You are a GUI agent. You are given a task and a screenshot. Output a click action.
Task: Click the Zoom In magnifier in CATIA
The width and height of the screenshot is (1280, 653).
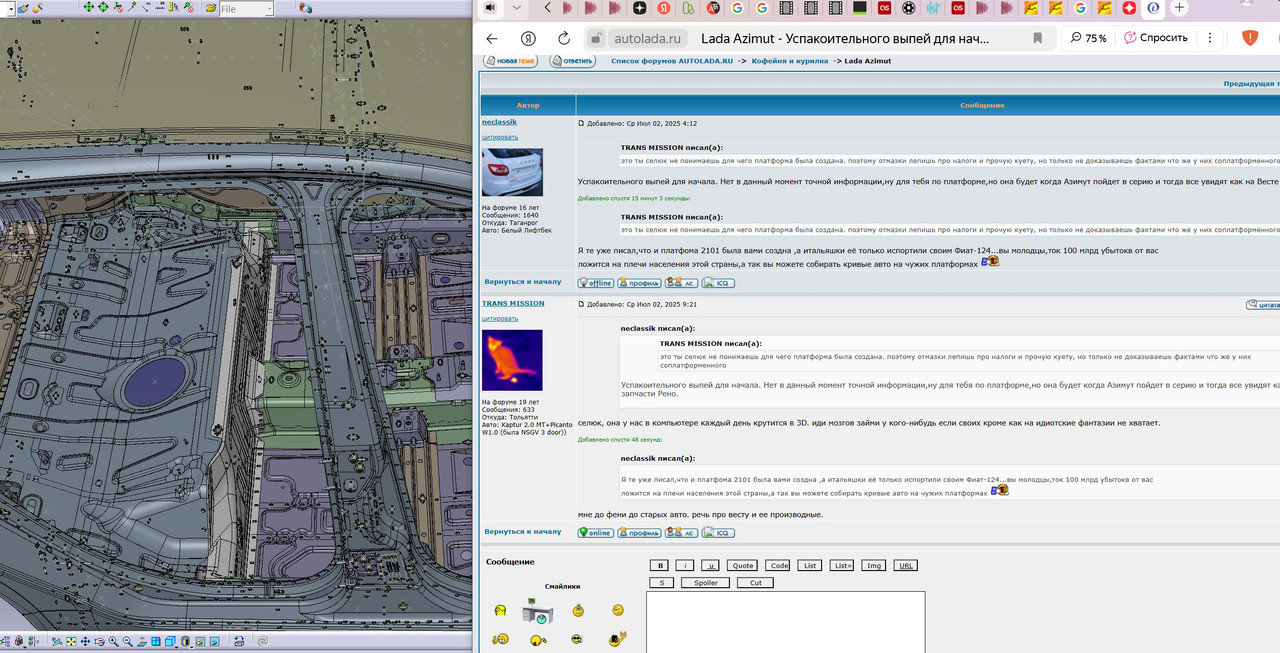(x=114, y=641)
